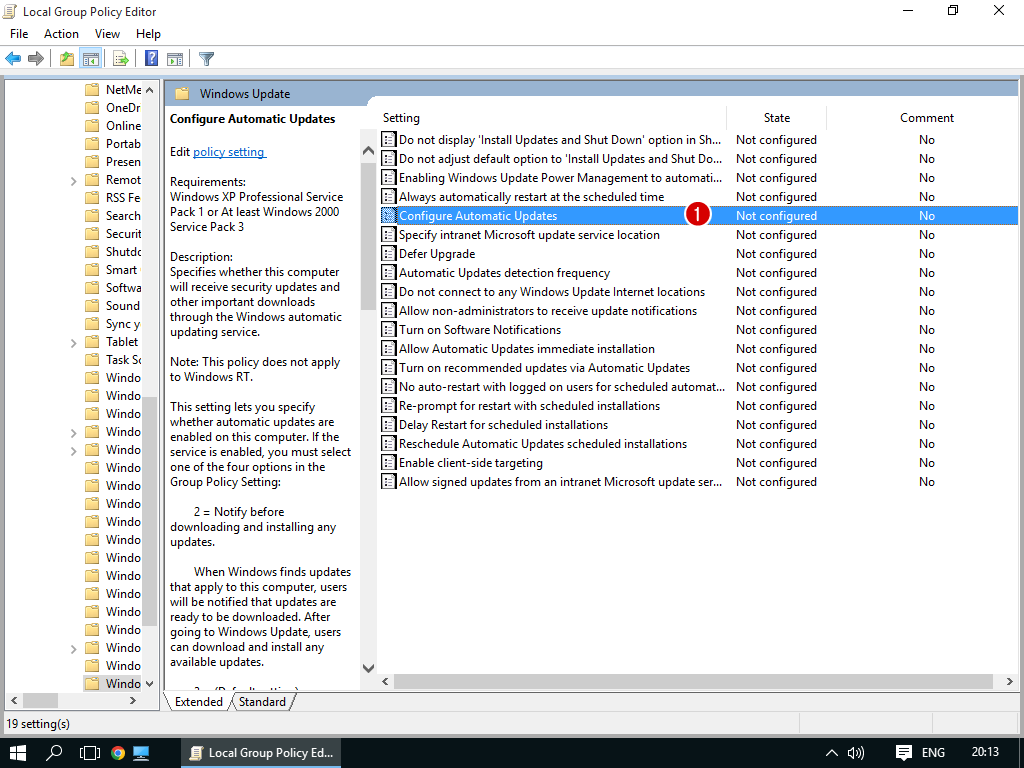Open Task View on the taskbar
This screenshot has height=768, width=1024.
[x=89, y=752]
